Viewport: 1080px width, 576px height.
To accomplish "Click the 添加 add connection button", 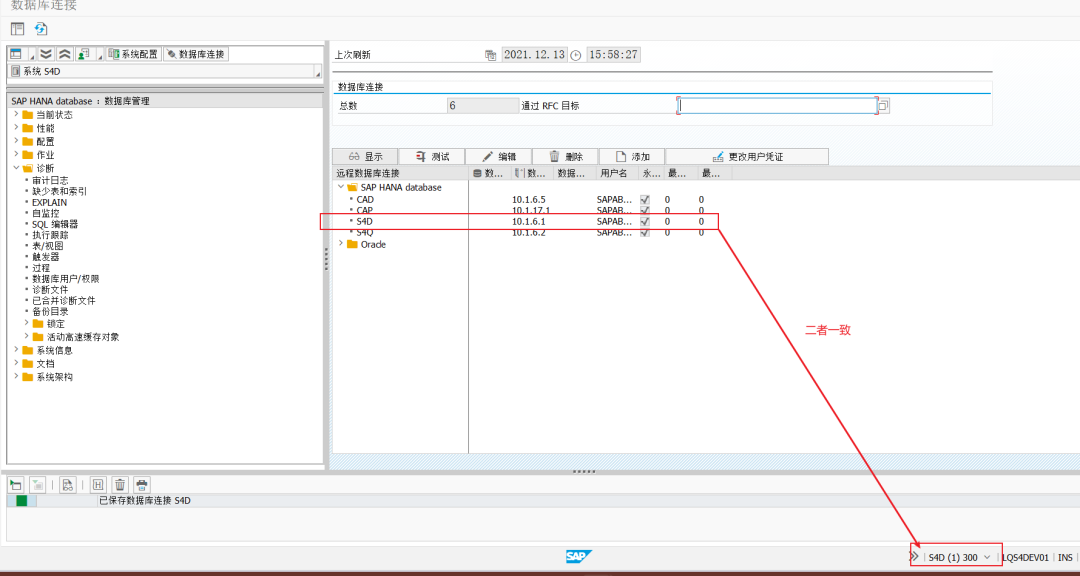I will click(x=632, y=156).
